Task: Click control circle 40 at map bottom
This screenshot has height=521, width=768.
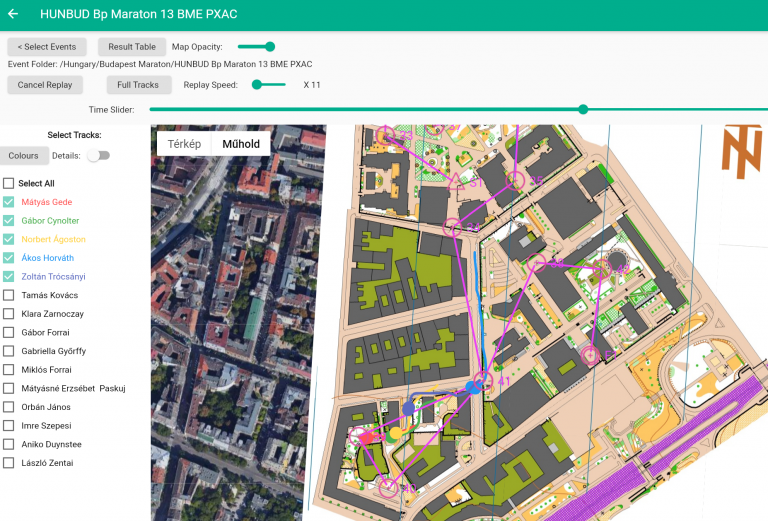Action: [x=387, y=487]
